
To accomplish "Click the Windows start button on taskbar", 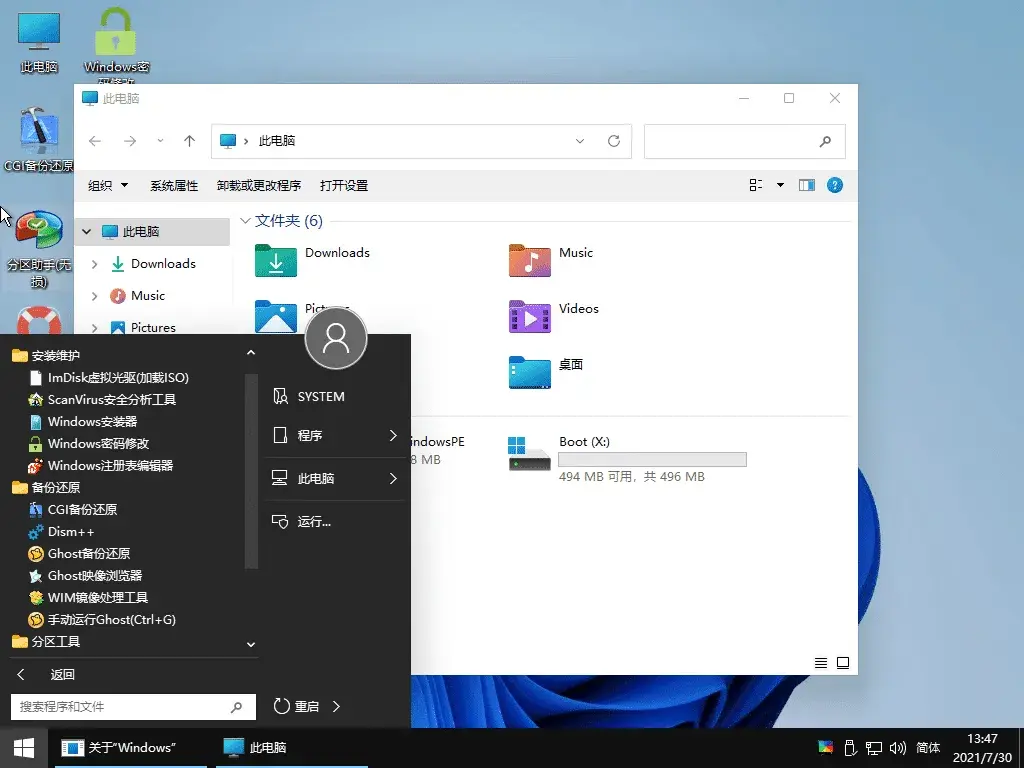I will click(24, 748).
